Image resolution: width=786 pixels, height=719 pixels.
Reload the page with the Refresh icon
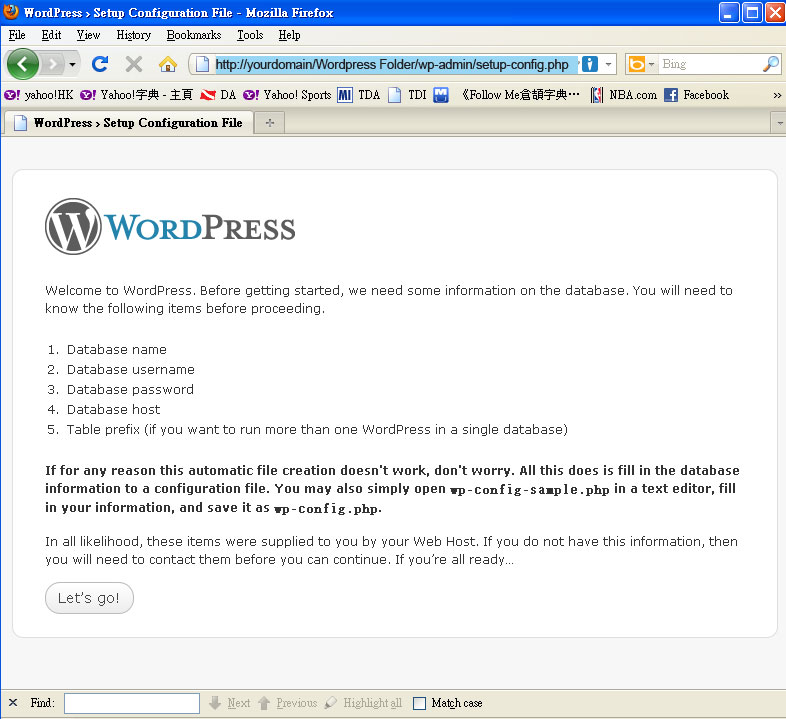coord(100,64)
